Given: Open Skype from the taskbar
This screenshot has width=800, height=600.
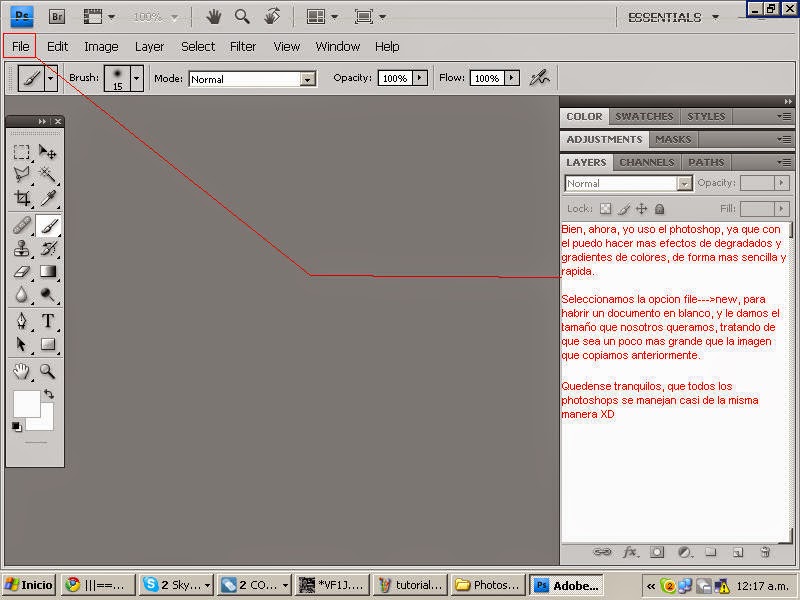Looking at the screenshot, I should pos(176,585).
